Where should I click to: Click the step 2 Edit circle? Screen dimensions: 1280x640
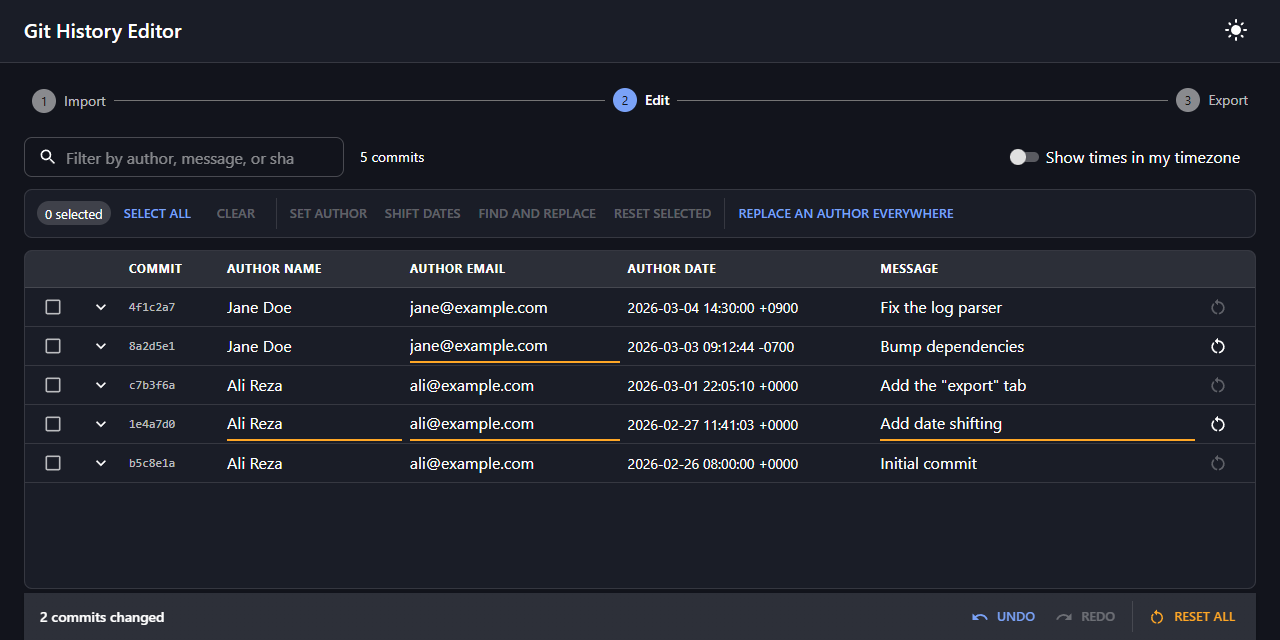click(625, 100)
